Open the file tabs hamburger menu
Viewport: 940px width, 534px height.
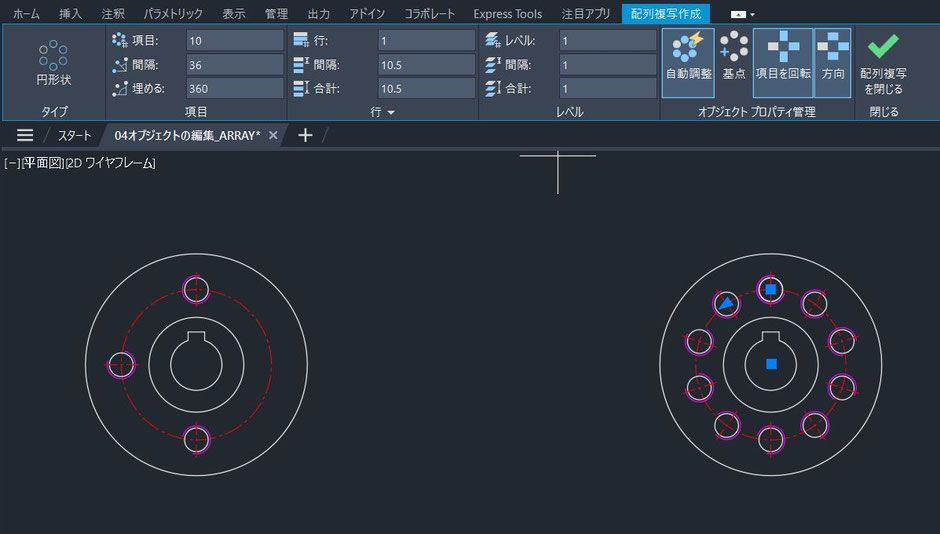click(x=25, y=135)
